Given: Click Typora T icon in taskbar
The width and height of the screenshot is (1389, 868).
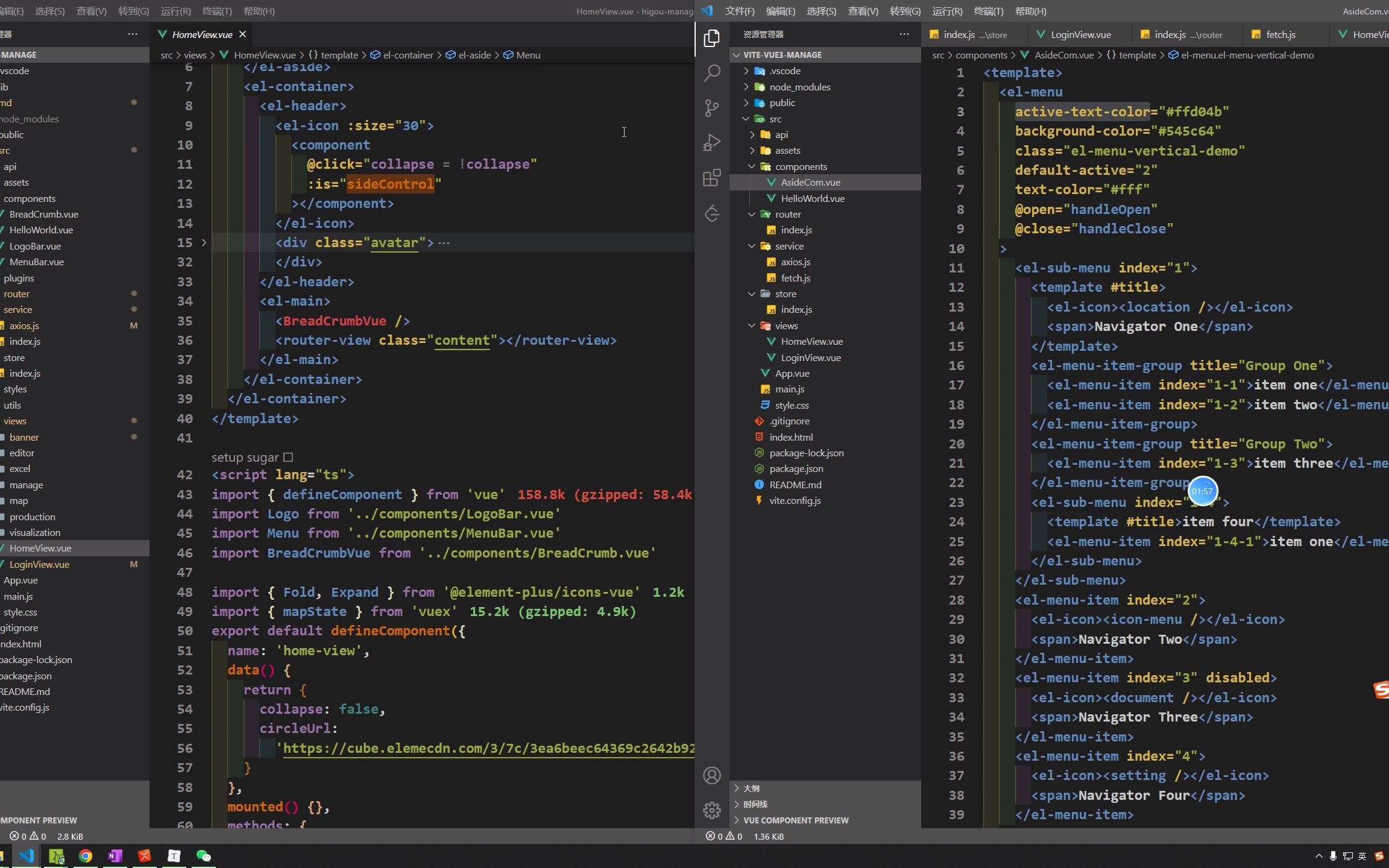Looking at the screenshot, I should (x=174, y=855).
